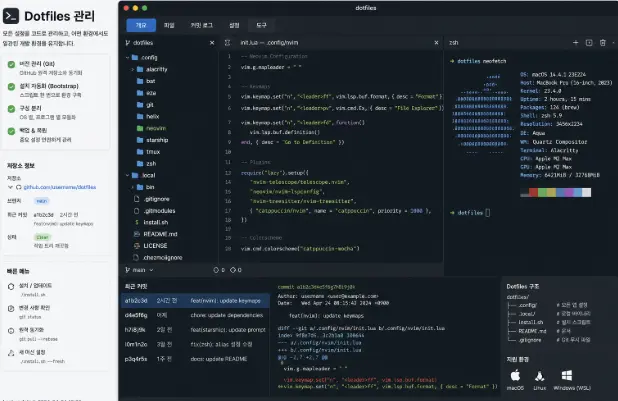Click the Windows (WSL) icon

567,375
